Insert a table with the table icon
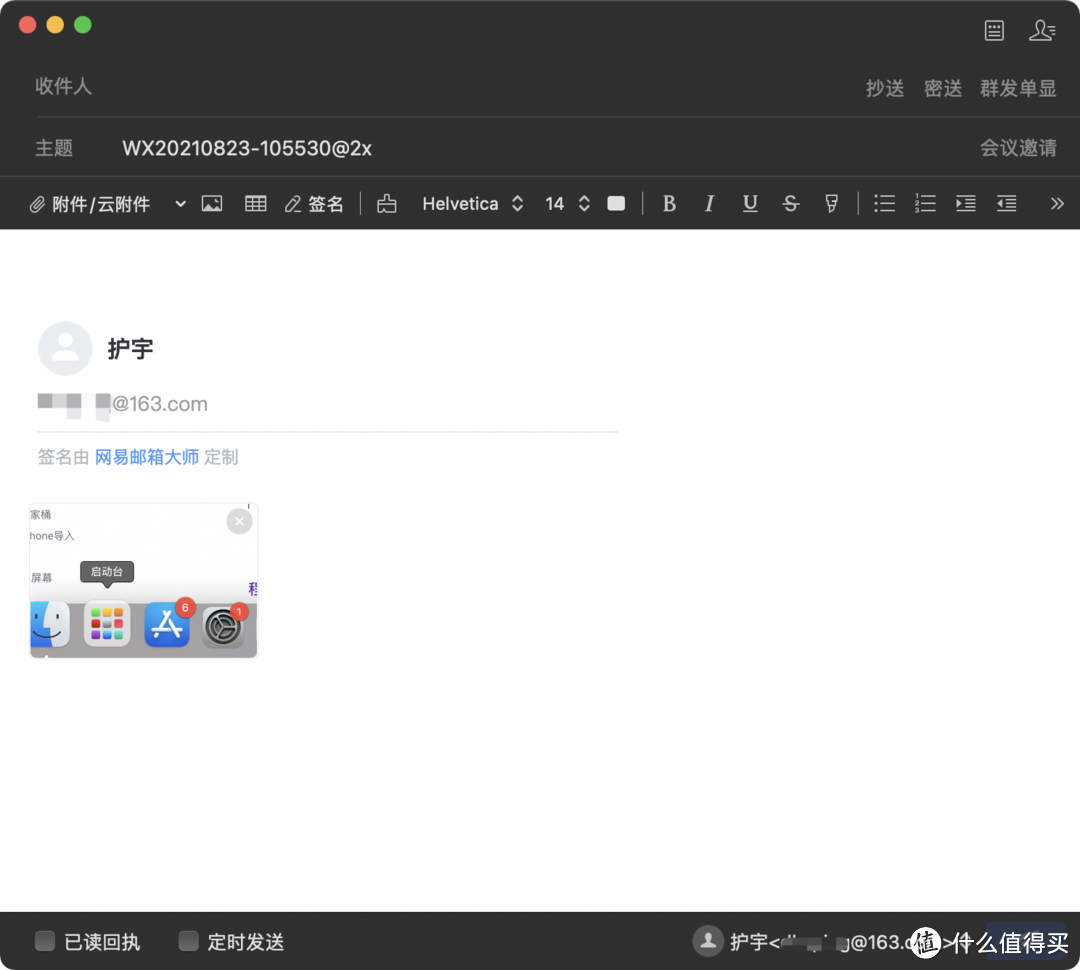 coord(255,203)
